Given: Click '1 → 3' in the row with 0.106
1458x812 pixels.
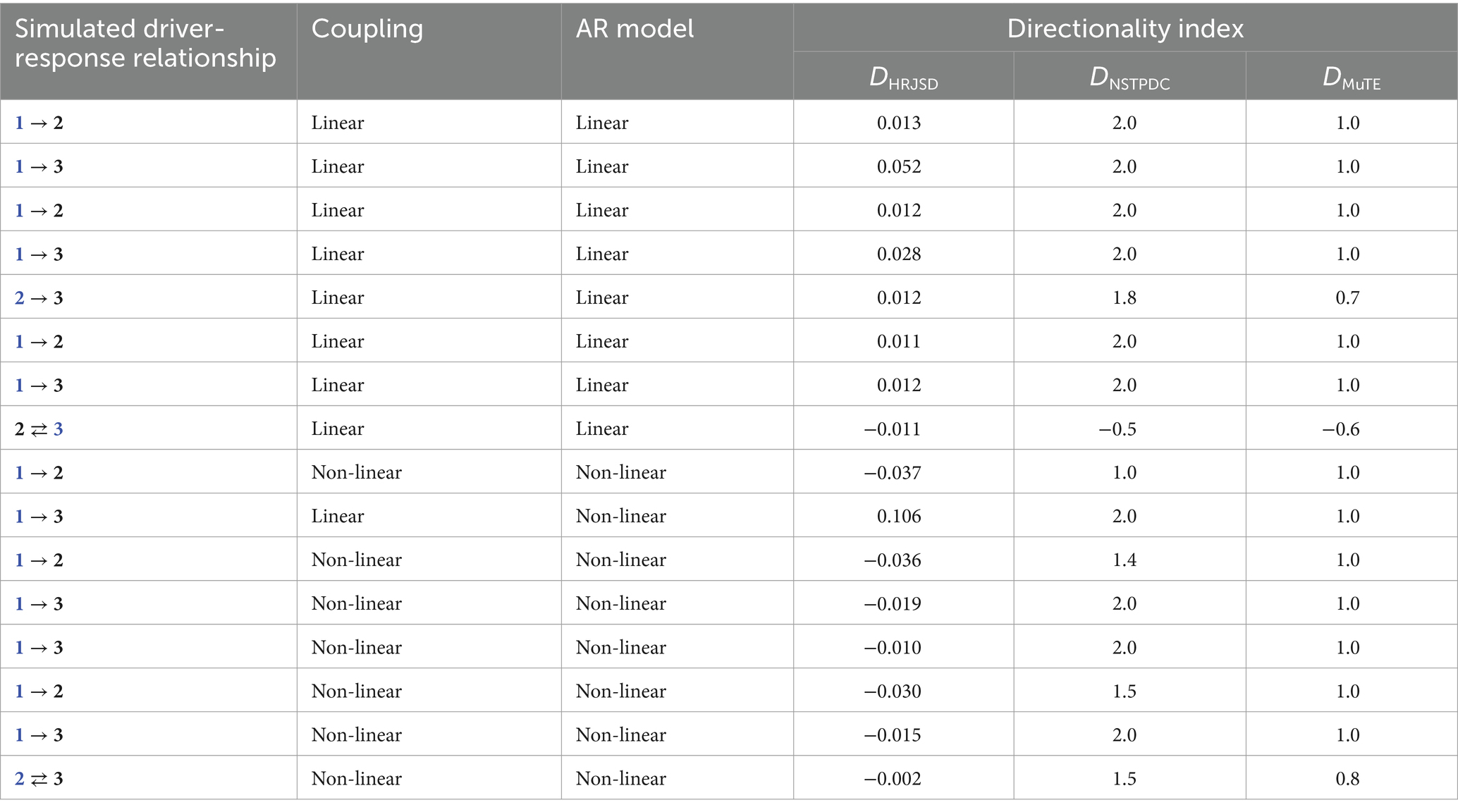Looking at the screenshot, I should pos(39,516).
